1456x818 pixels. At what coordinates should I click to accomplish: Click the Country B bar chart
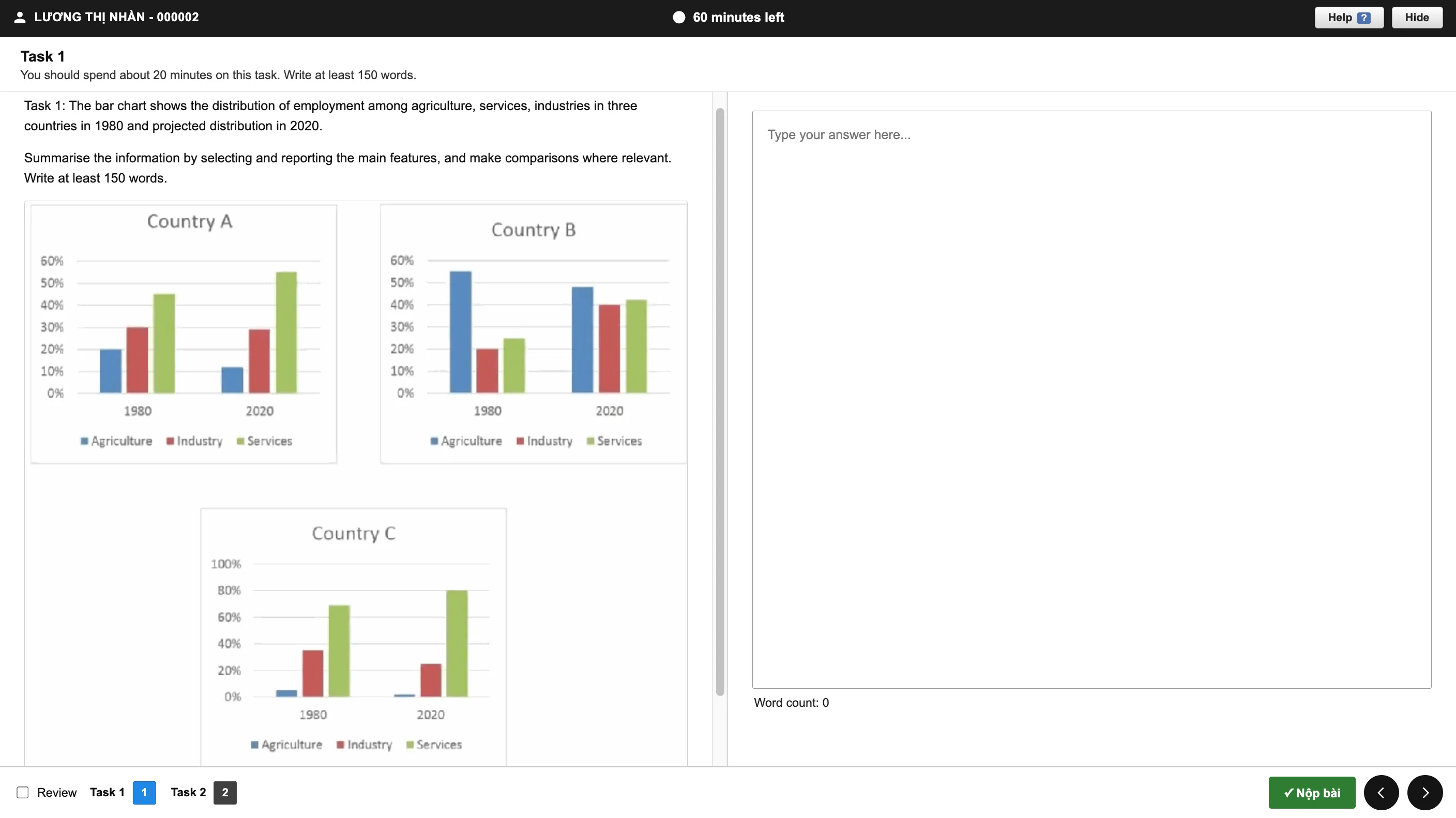click(x=534, y=334)
